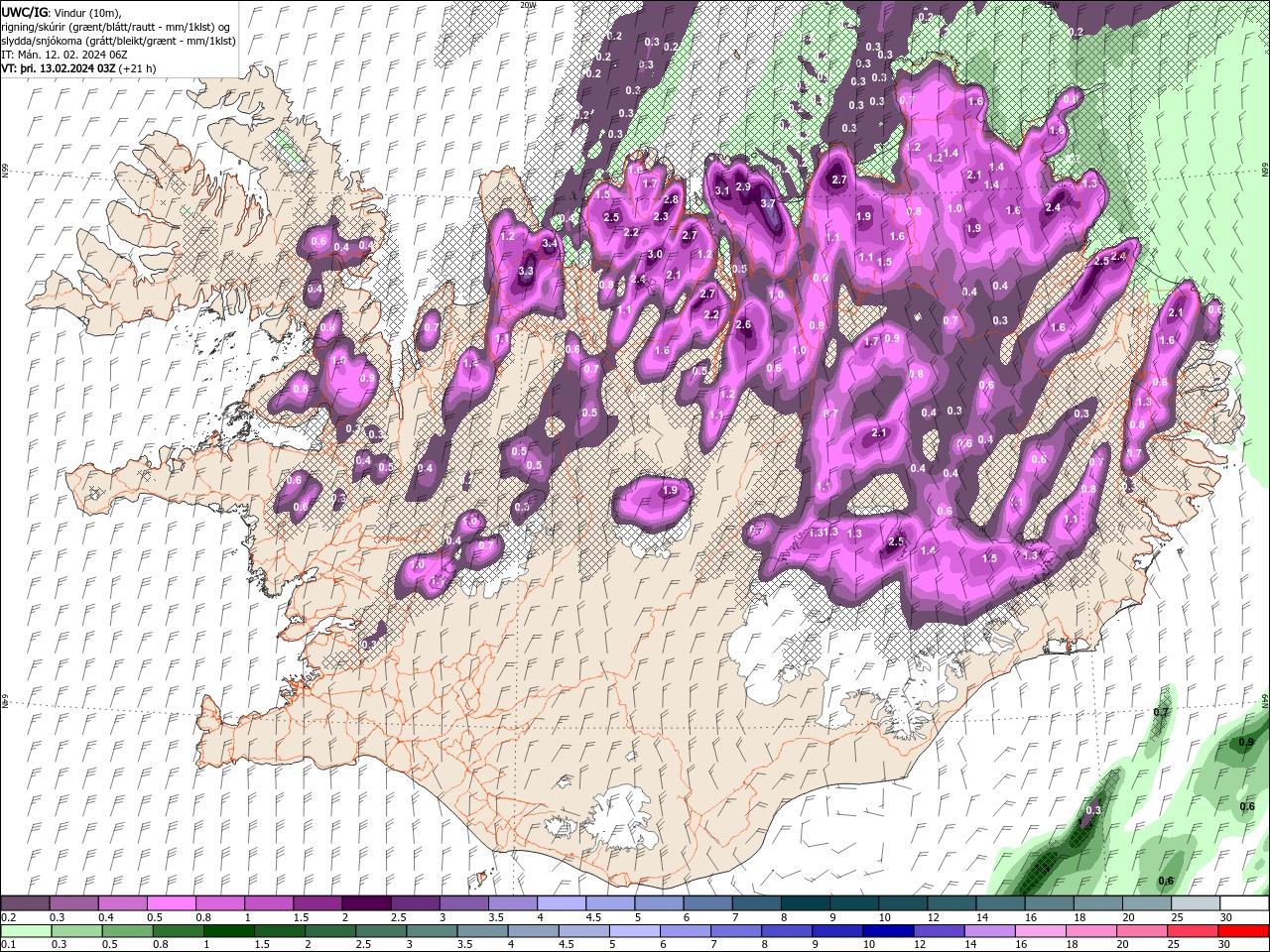Pick the lightest green 0.1–0.3 rain legend swatch
Image resolution: width=1270 pixels, height=952 pixels.
pyautogui.click(x=26, y=931)
